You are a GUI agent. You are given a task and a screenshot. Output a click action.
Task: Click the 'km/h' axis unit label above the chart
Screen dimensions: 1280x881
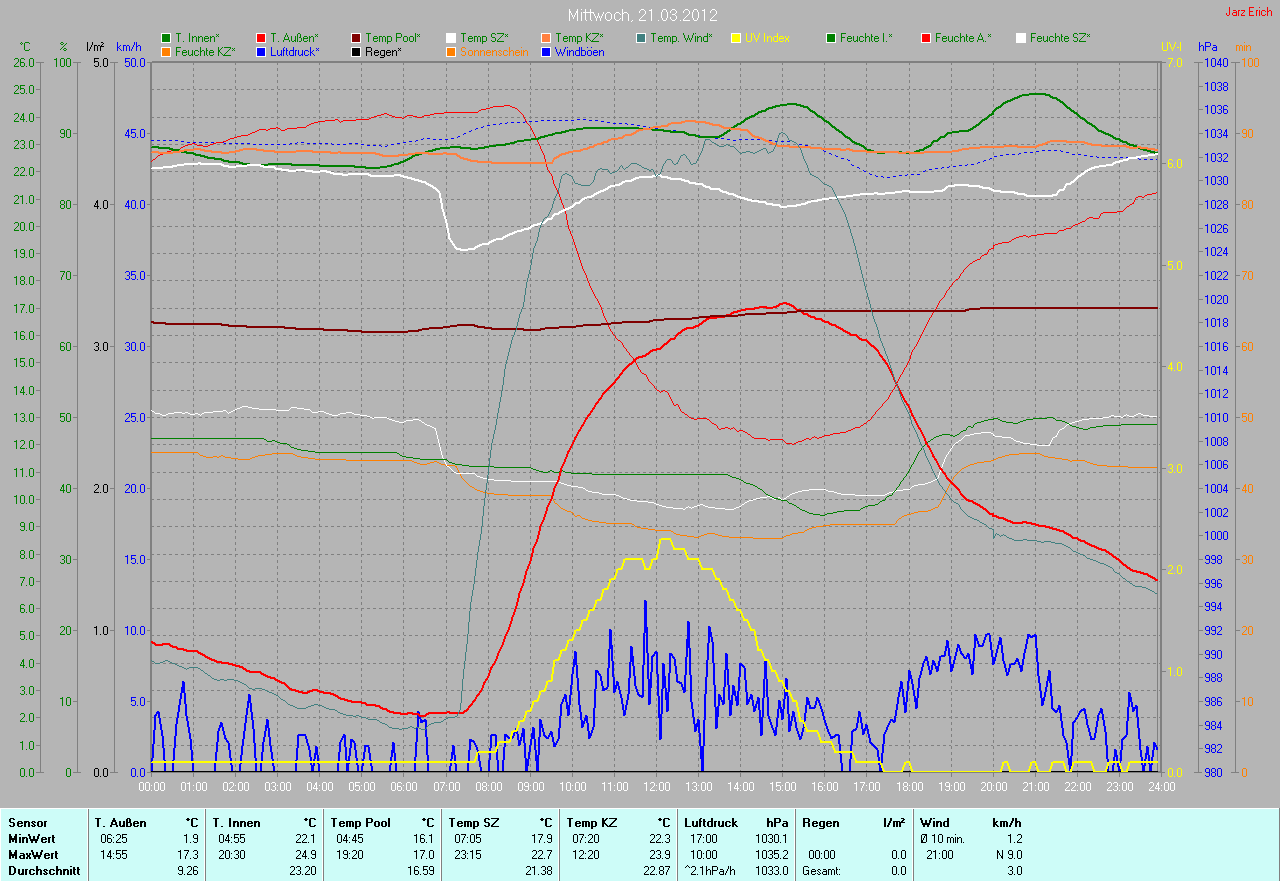click(x=128, y=47)
